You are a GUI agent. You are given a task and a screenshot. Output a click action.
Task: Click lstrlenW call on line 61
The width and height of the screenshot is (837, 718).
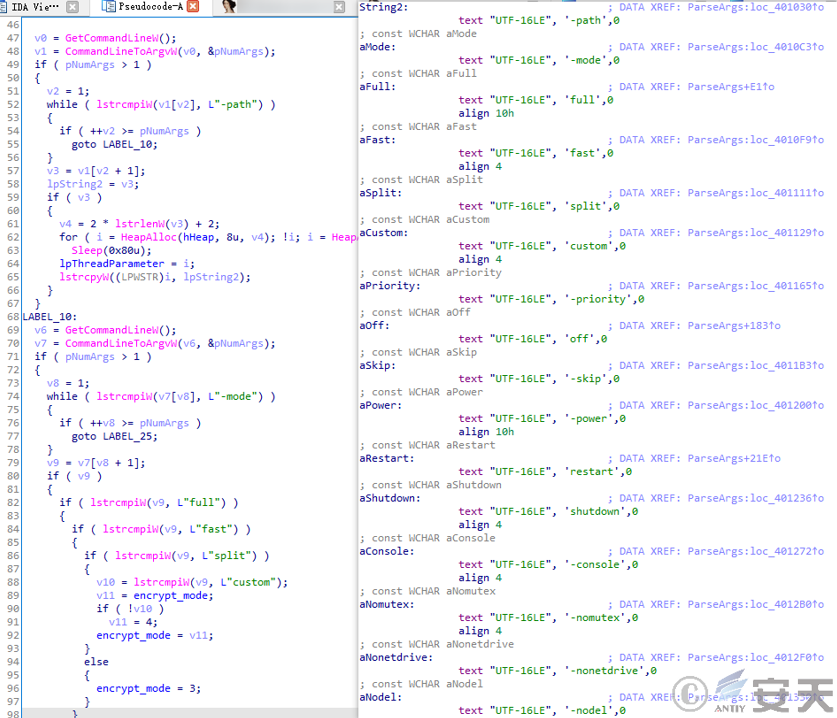coord(152,224)
